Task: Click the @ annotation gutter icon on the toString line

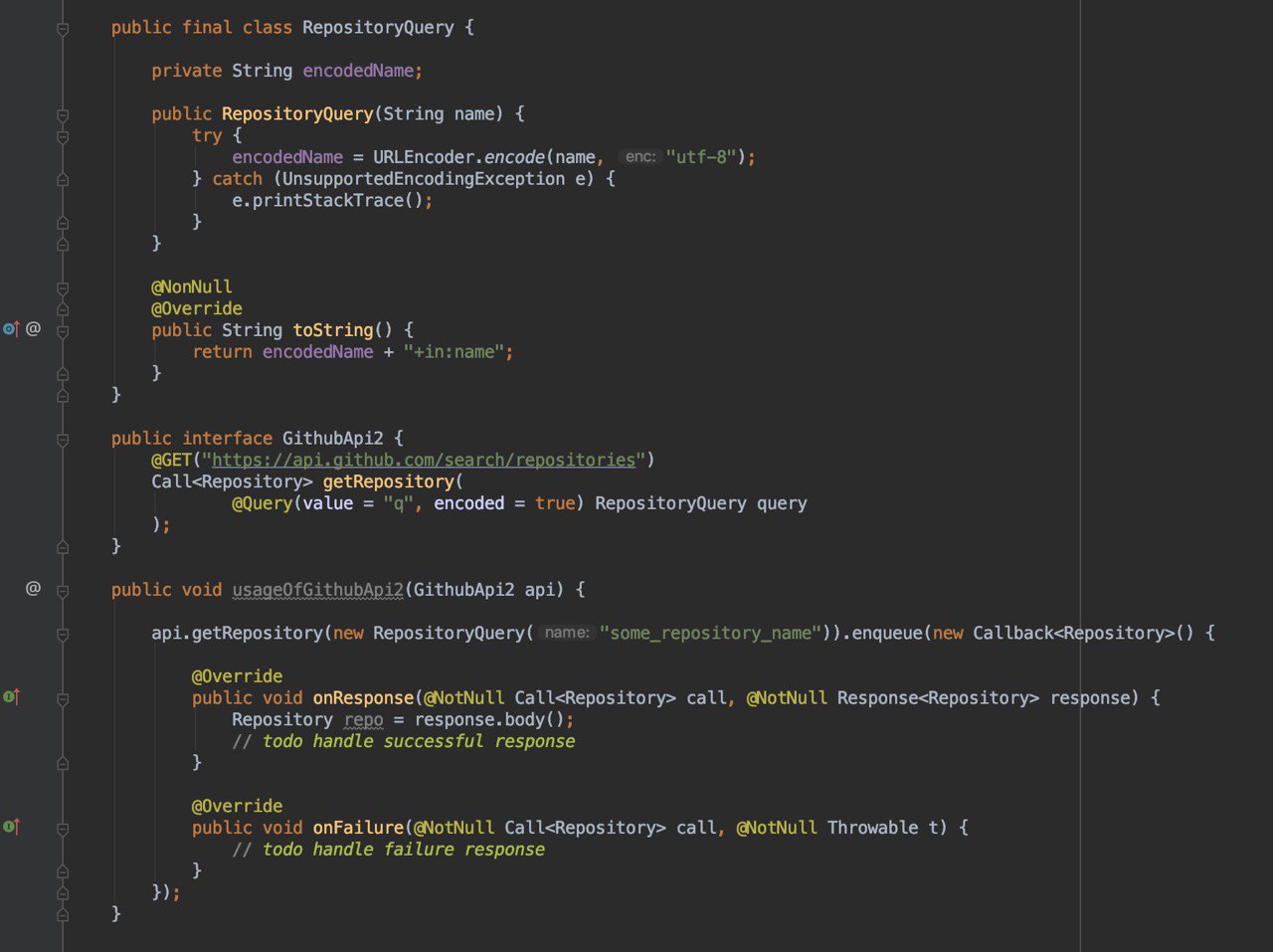Action: tap(33, 328)
